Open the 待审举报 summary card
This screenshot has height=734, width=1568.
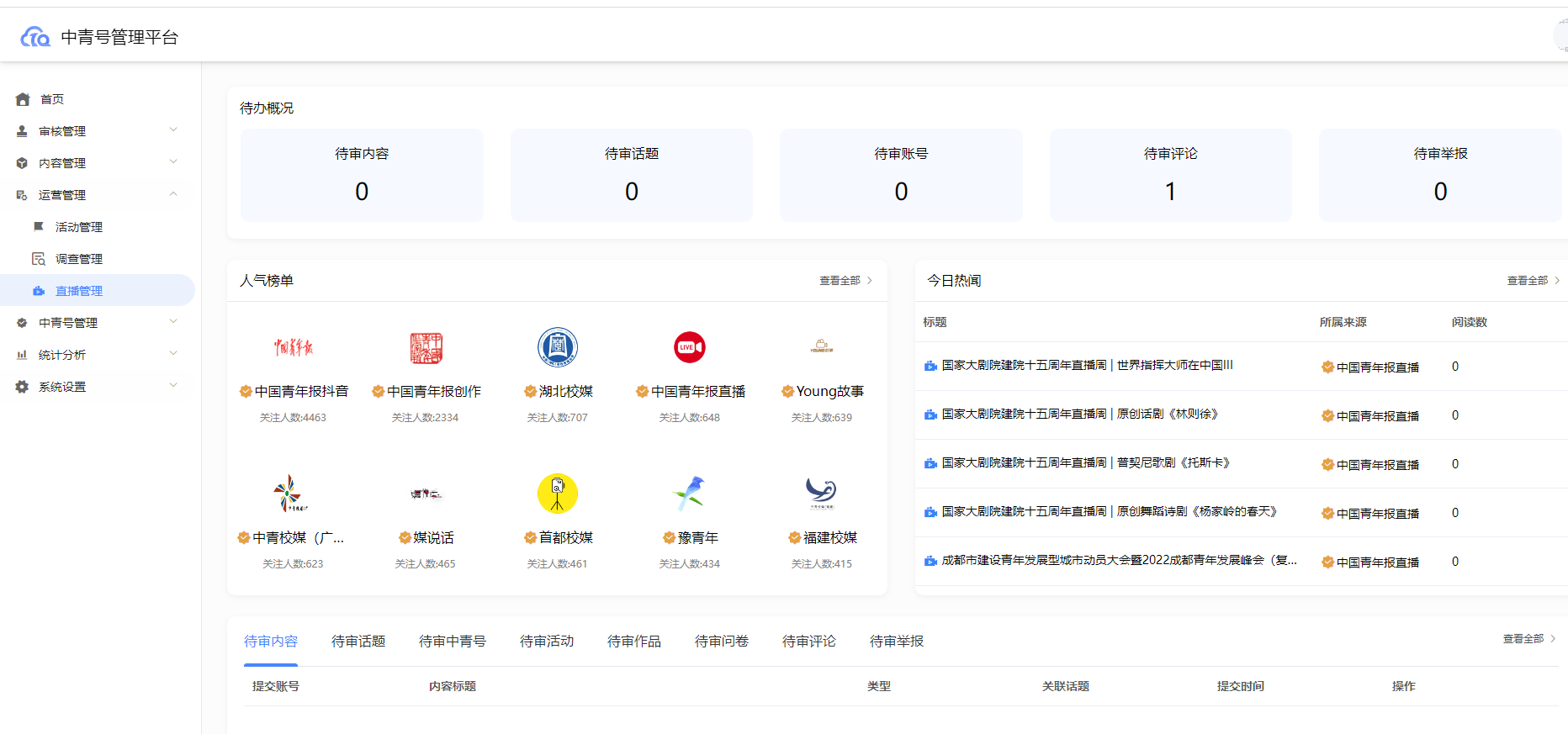click(1440, 175)
